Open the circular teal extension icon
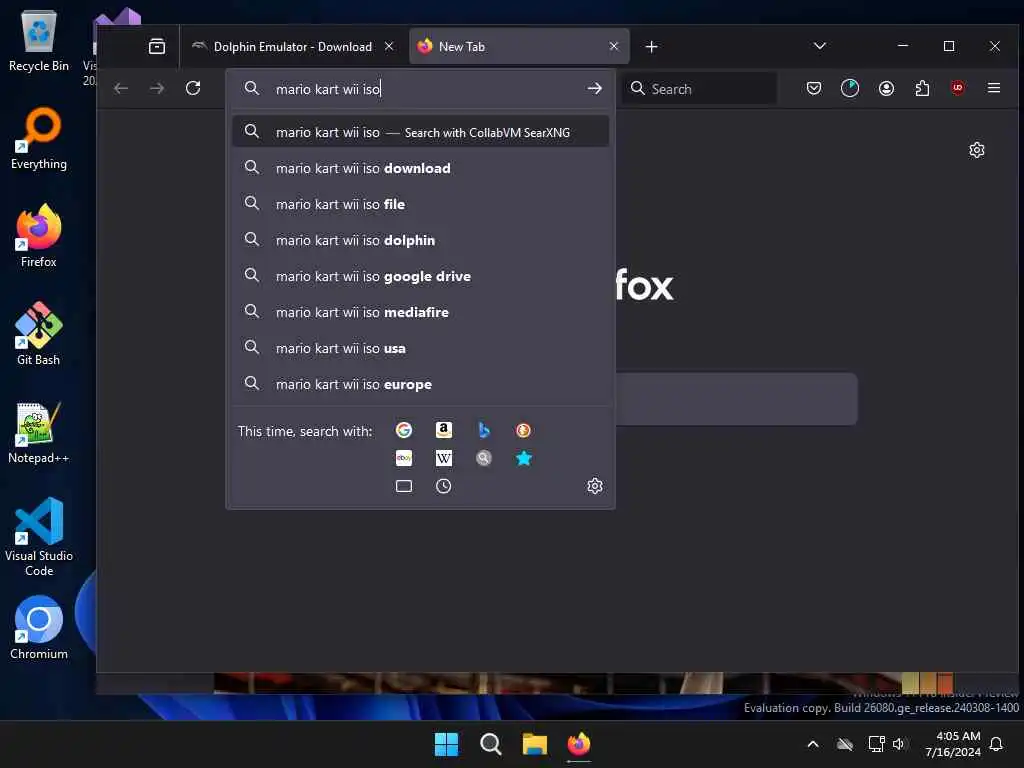 click(x=850, y=88)
